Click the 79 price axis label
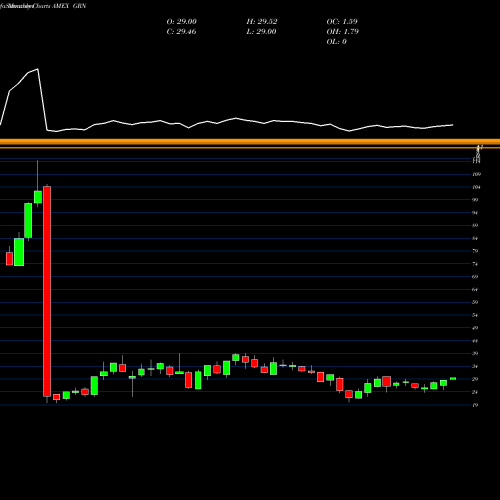Image resolution: width=500 pixels, height=500 pixels. pos(475,251)
